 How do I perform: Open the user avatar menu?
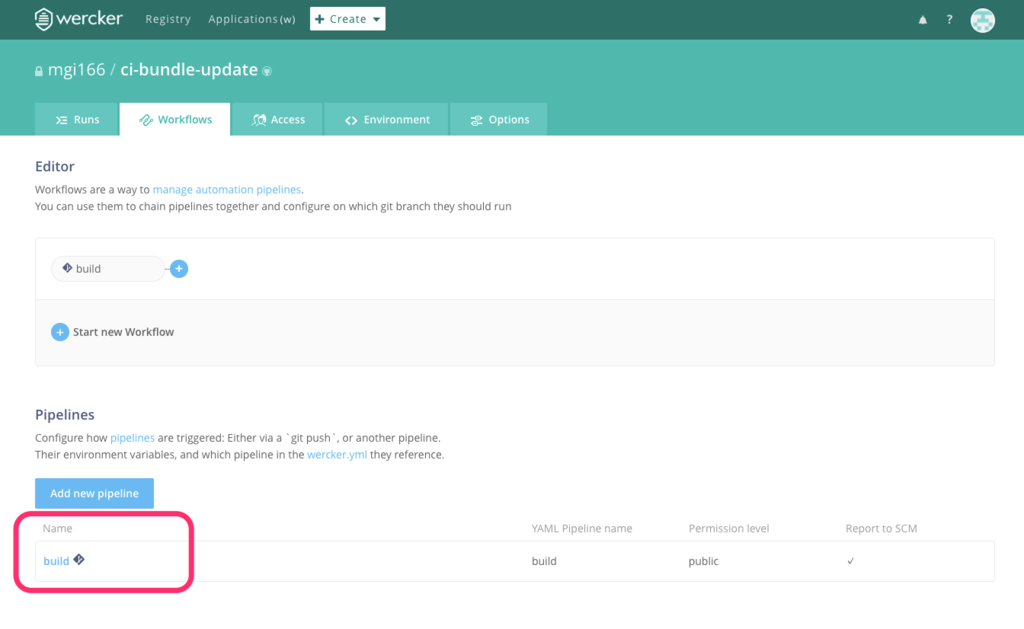[982, 20]
